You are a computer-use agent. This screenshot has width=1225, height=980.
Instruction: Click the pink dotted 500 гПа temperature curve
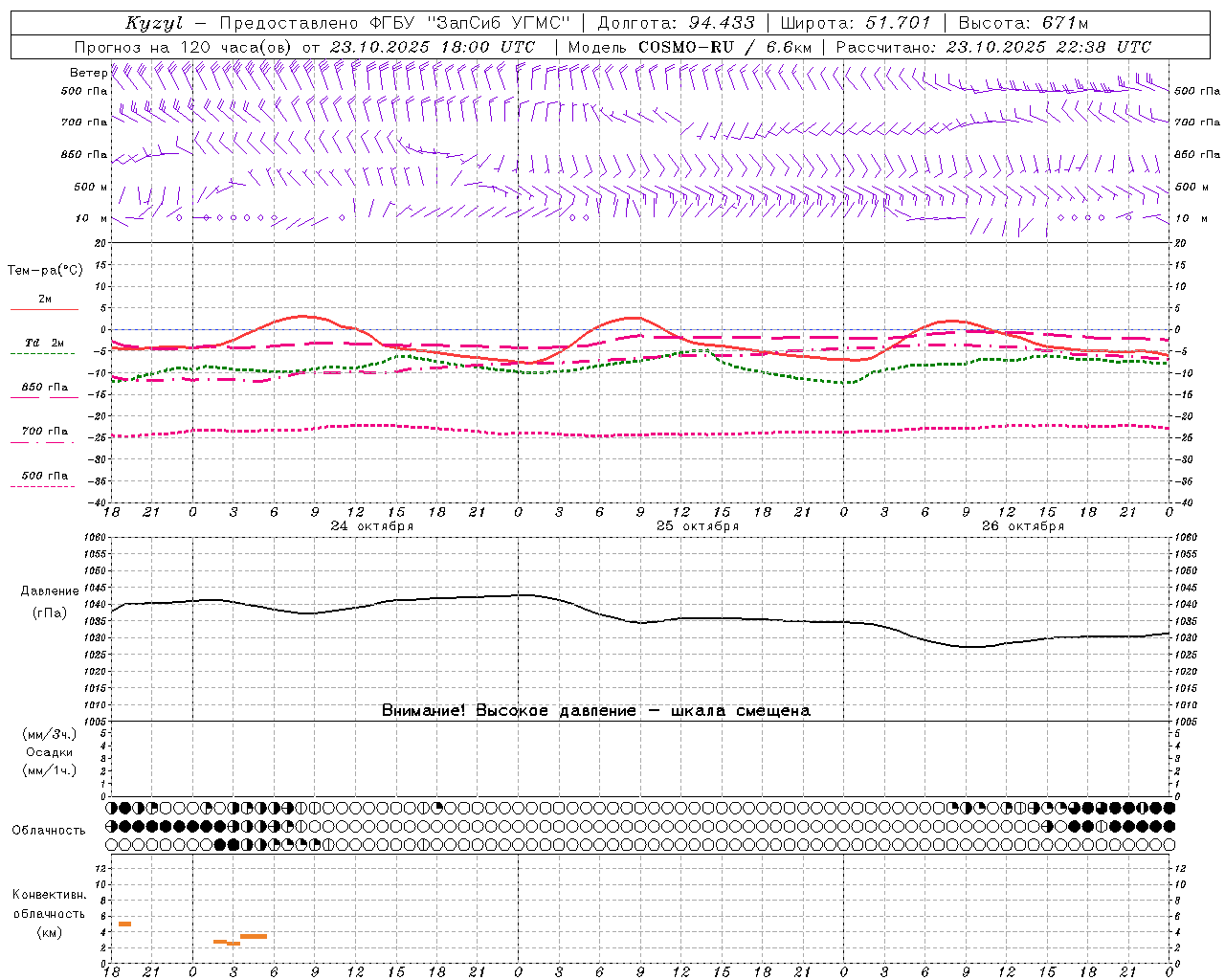(641, 434)
